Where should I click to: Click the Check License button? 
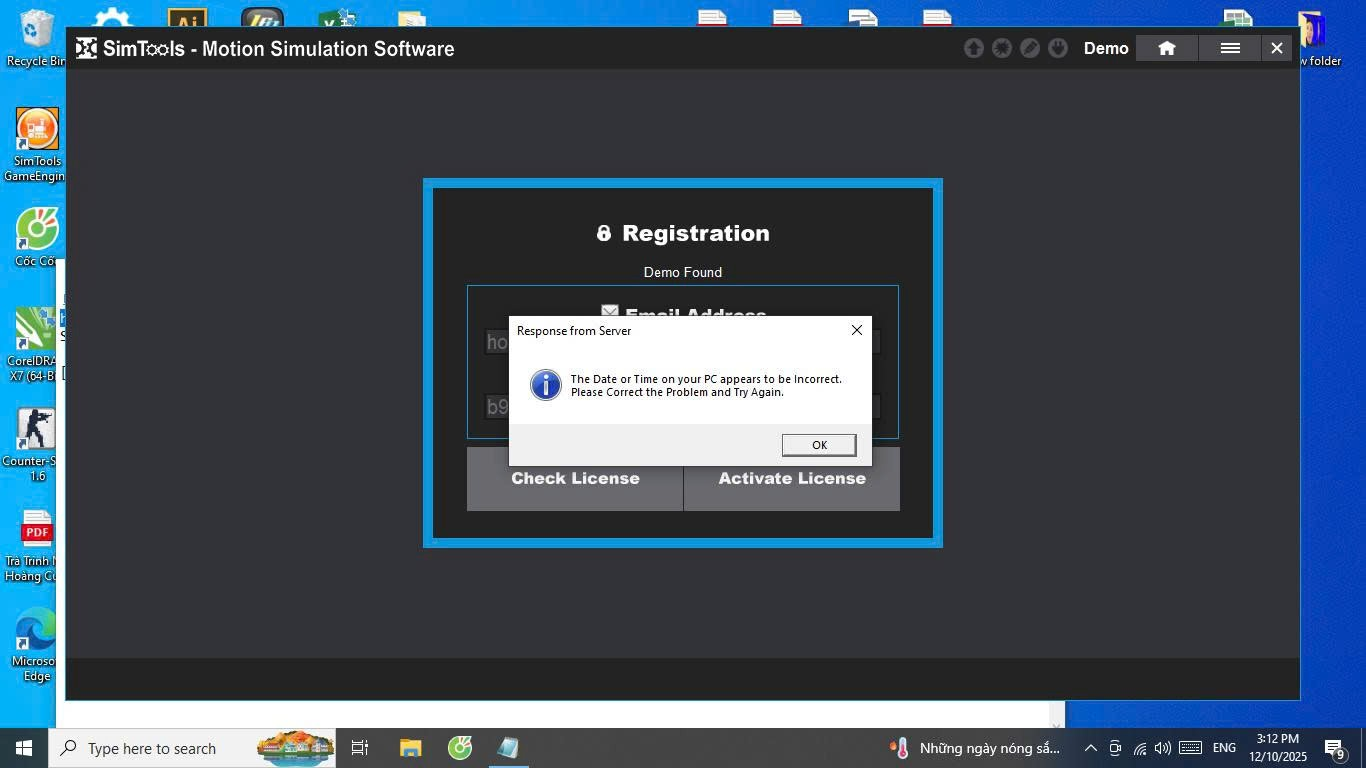point(575,479)
